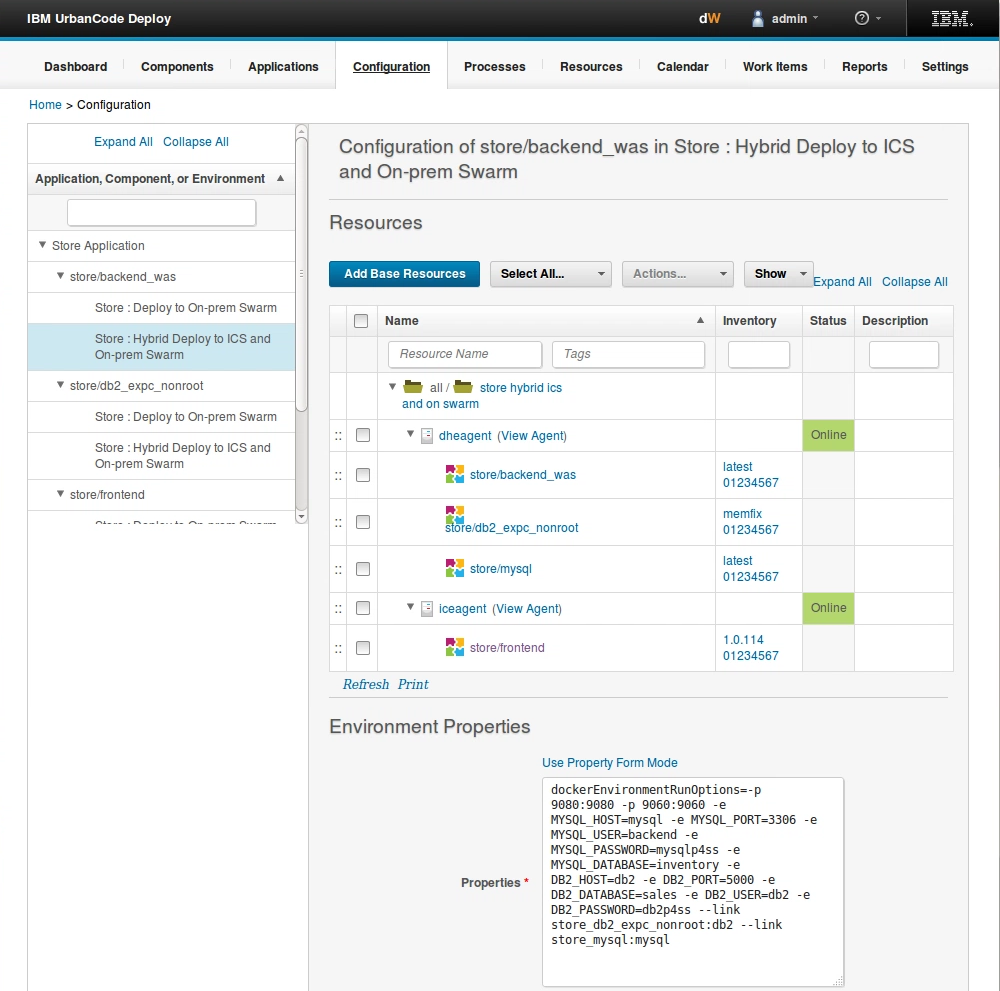Collapse the store/db2_expc_nonroot tree node in sidebar

point(60,385)
